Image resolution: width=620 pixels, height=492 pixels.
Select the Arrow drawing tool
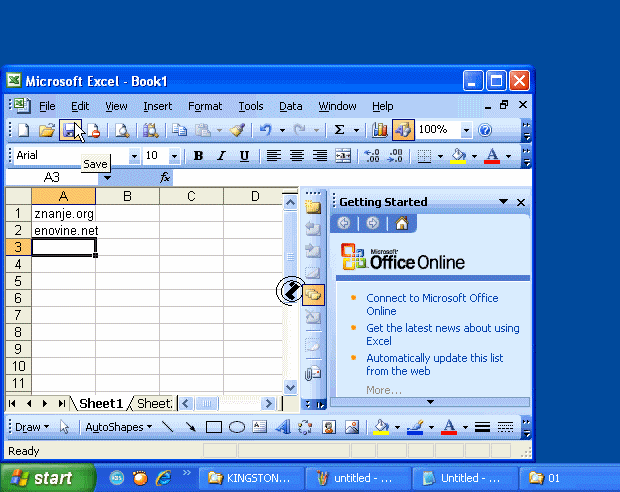click(x=191, y=427)
